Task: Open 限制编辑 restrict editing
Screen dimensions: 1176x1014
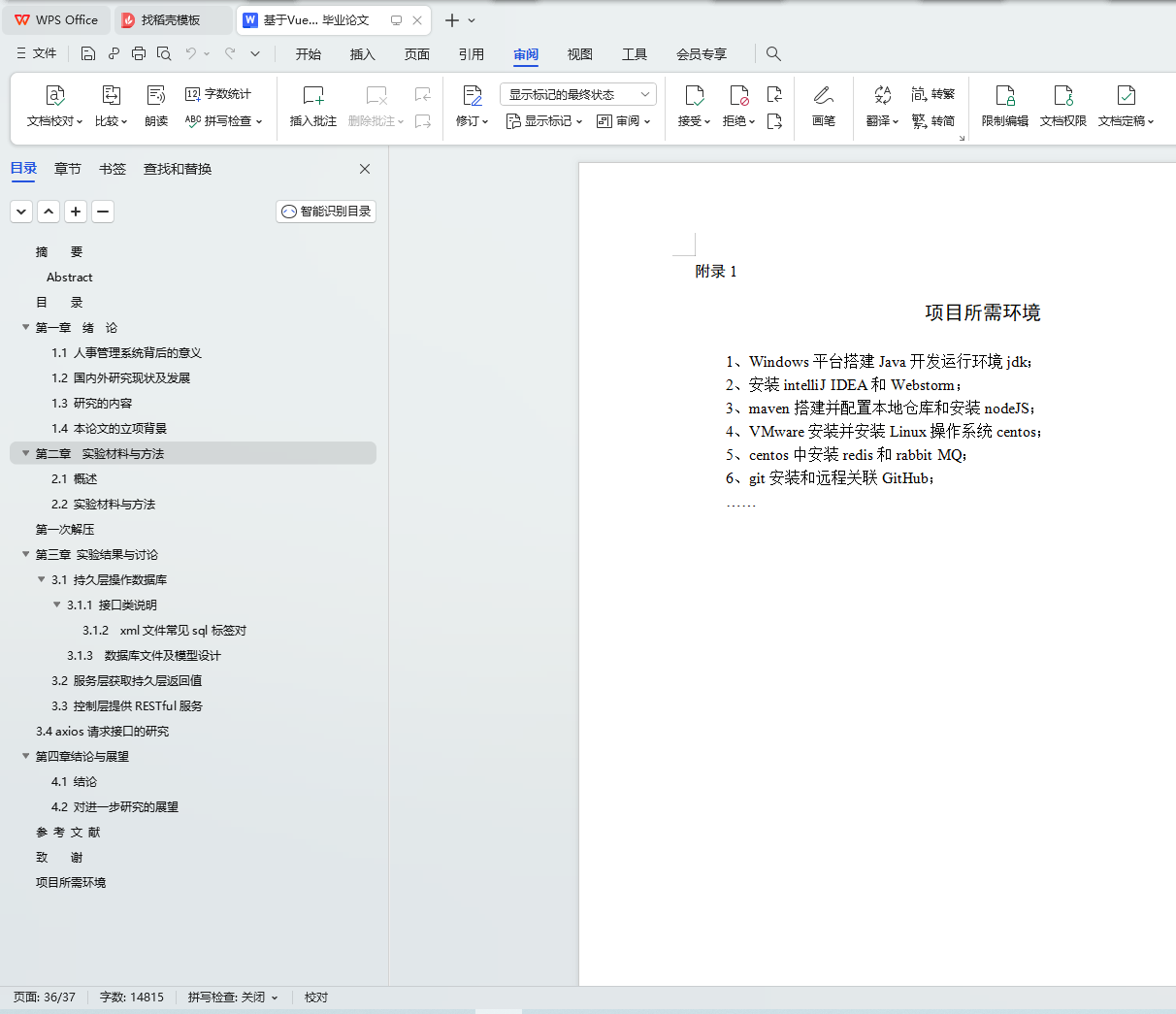Action: coord(1005,107)
